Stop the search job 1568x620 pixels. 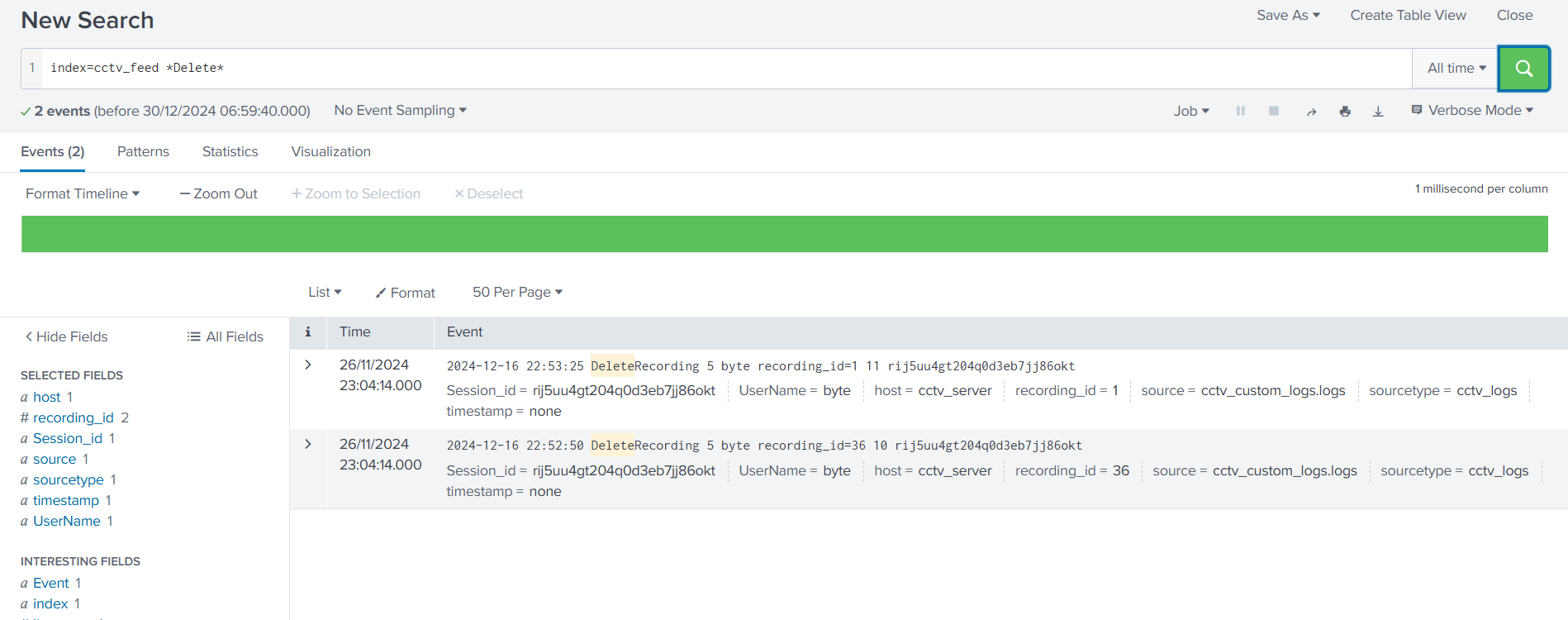tap(1273, 111)
